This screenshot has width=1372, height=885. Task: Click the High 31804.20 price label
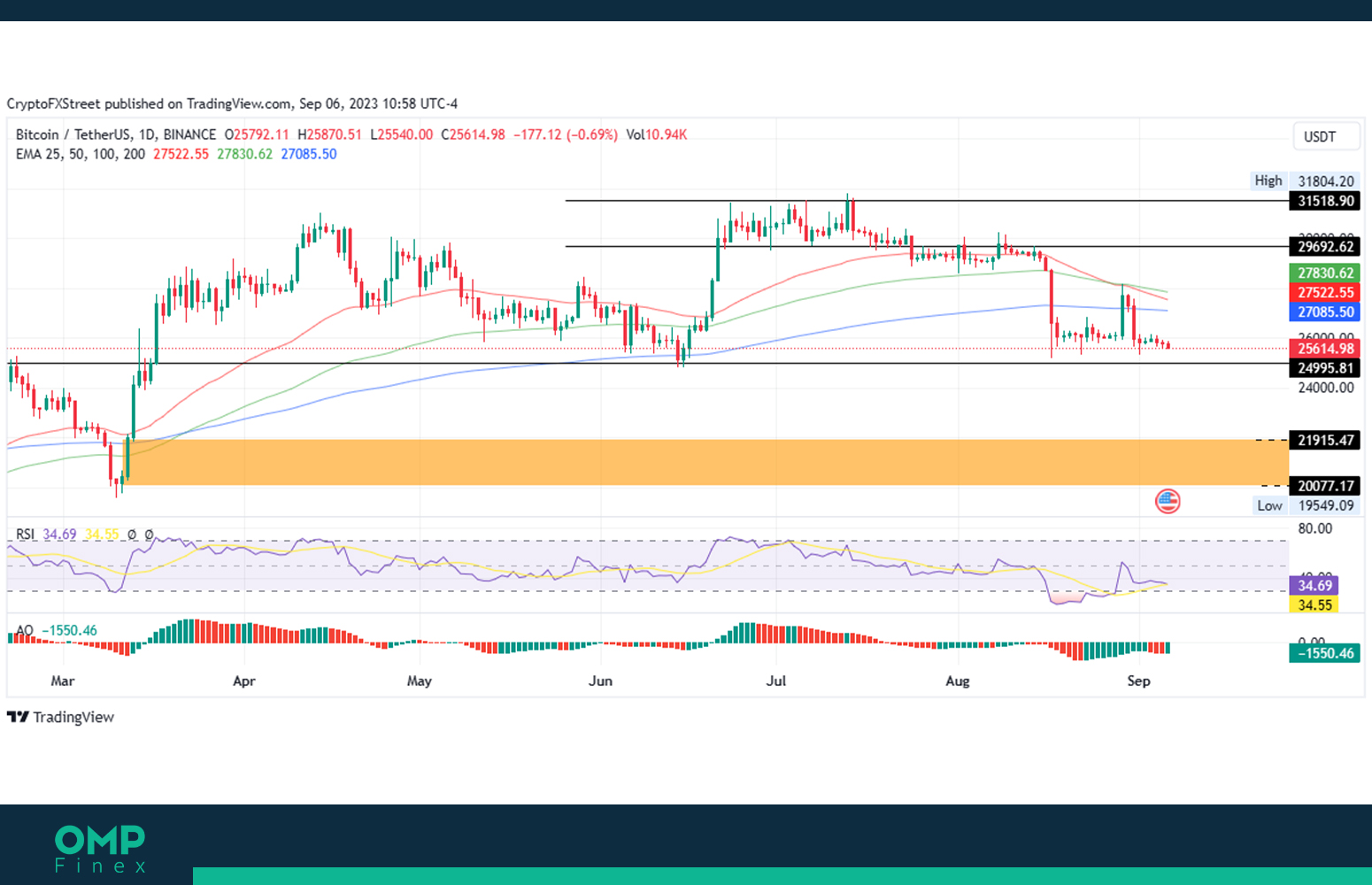(1306, 181)
